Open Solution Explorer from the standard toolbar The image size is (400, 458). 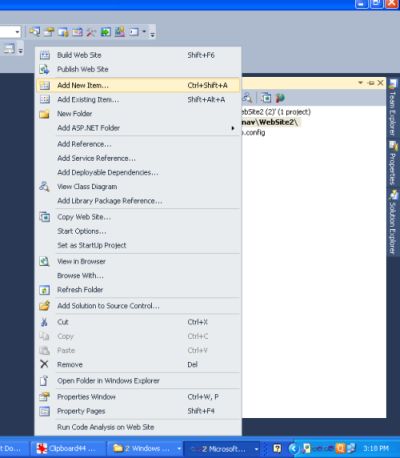[34, 32]
